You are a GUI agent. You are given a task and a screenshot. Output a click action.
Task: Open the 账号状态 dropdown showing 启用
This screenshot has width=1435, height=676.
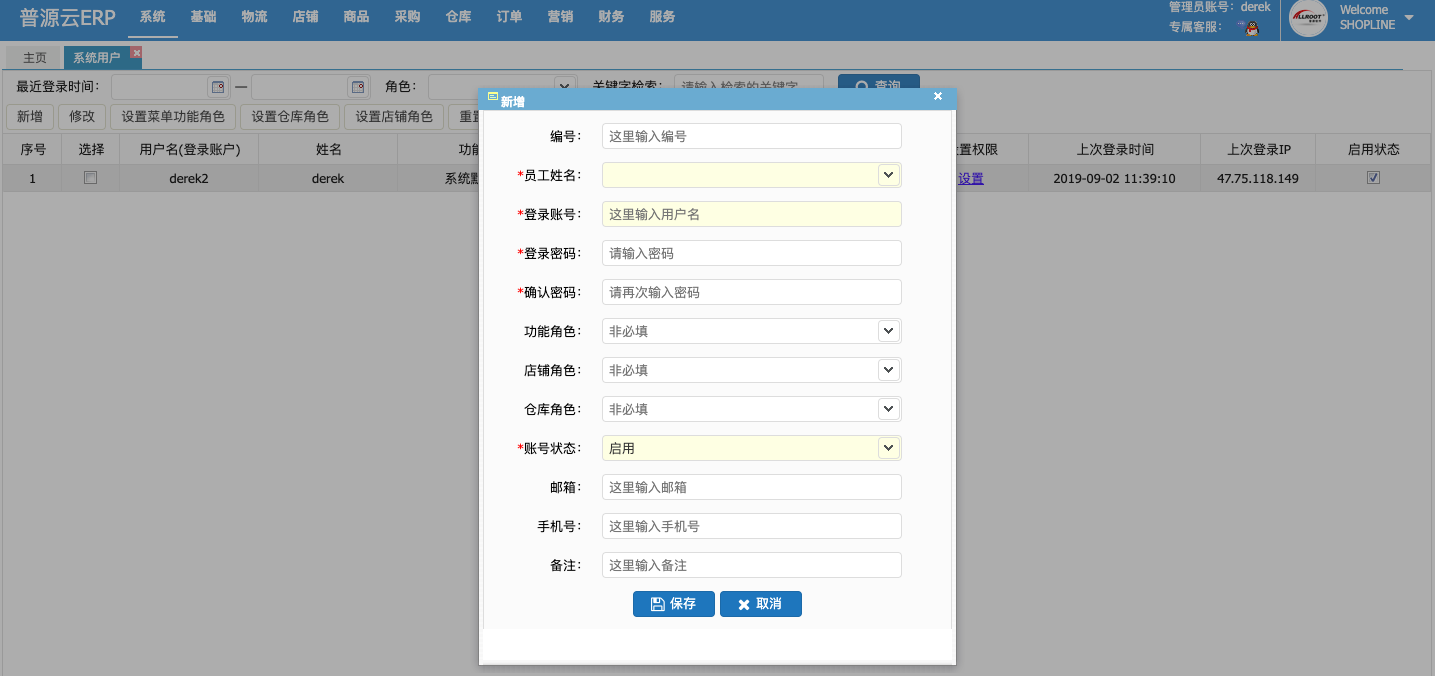(x=888, y=448)
